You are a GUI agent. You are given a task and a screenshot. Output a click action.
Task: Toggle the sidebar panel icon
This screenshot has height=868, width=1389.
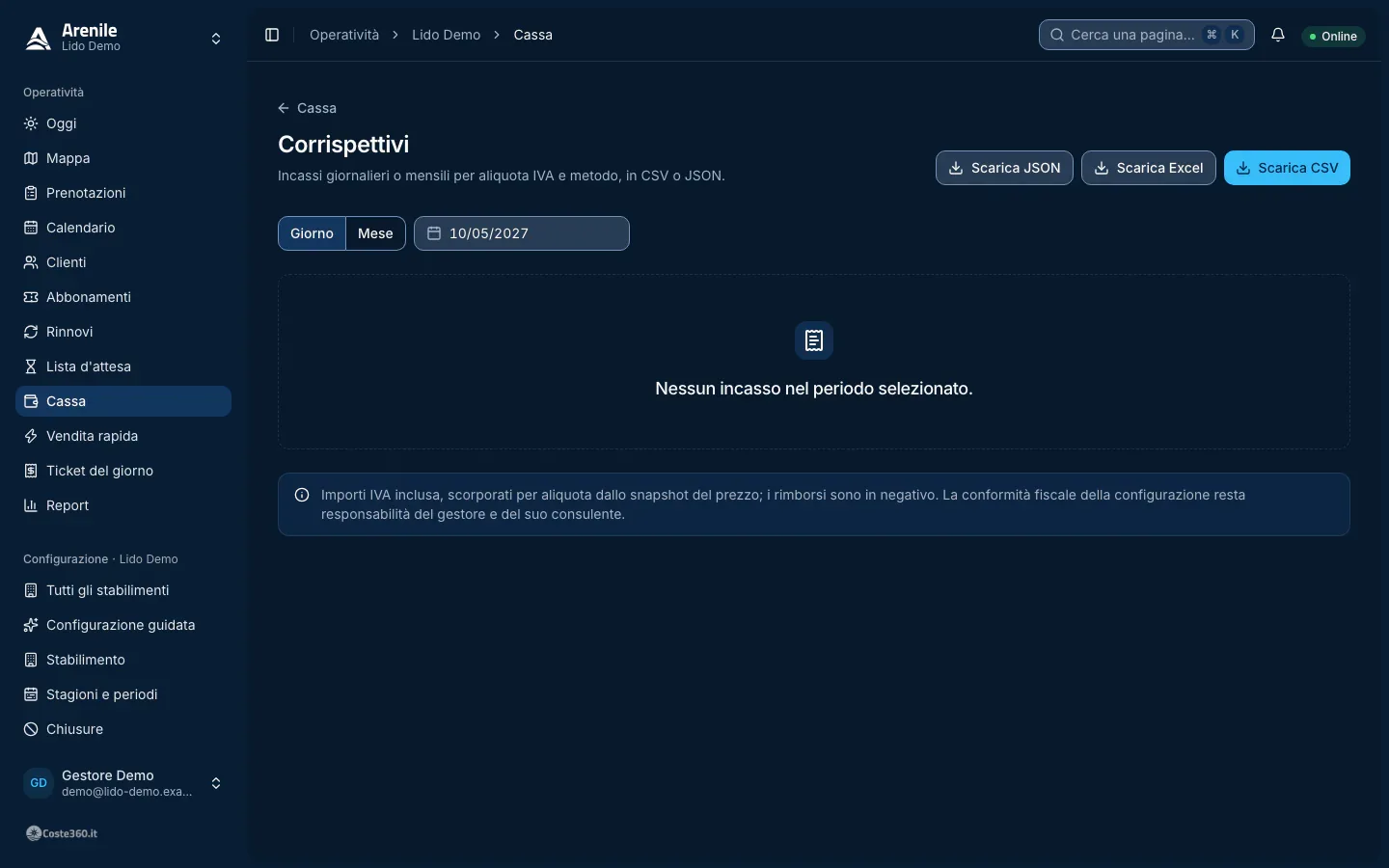272,35
